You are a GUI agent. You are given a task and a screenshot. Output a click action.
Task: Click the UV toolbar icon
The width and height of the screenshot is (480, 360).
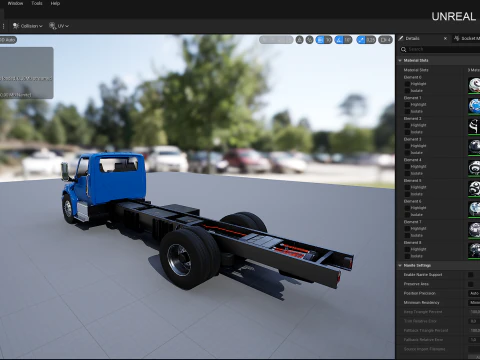(x=53, y=26)
